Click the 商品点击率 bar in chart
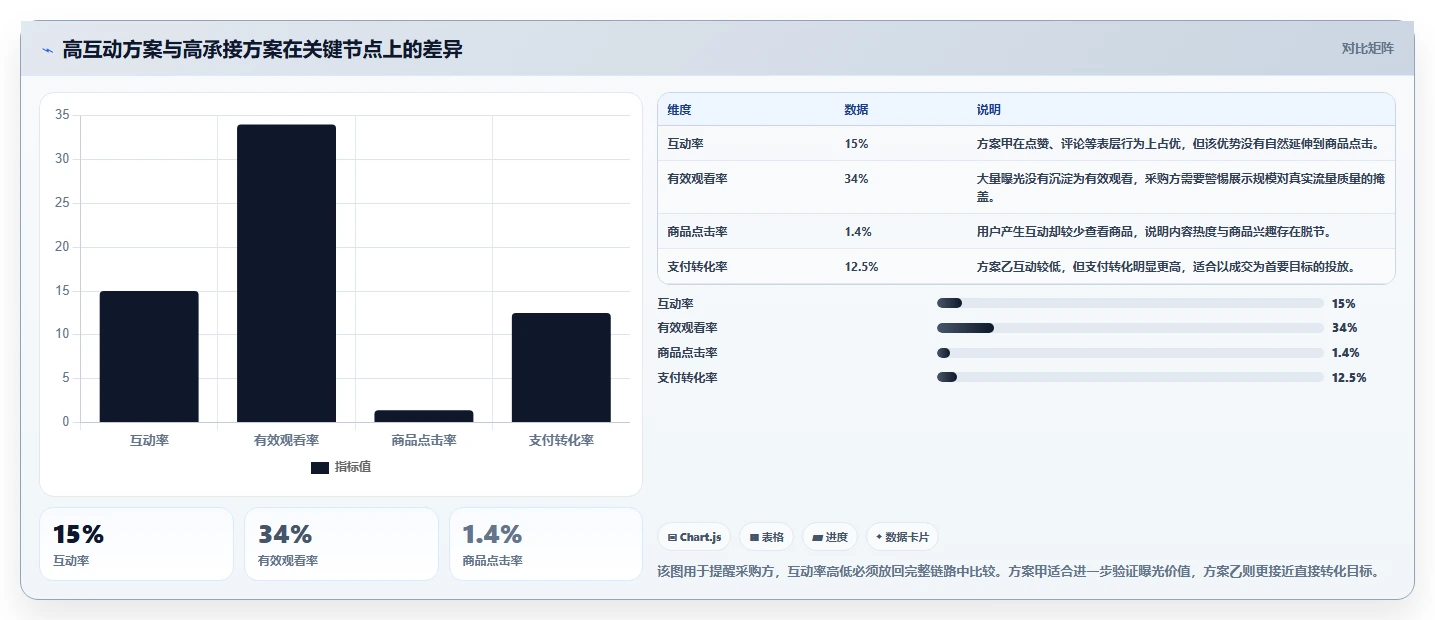The image size is (1435, 620). coord(424,416)
